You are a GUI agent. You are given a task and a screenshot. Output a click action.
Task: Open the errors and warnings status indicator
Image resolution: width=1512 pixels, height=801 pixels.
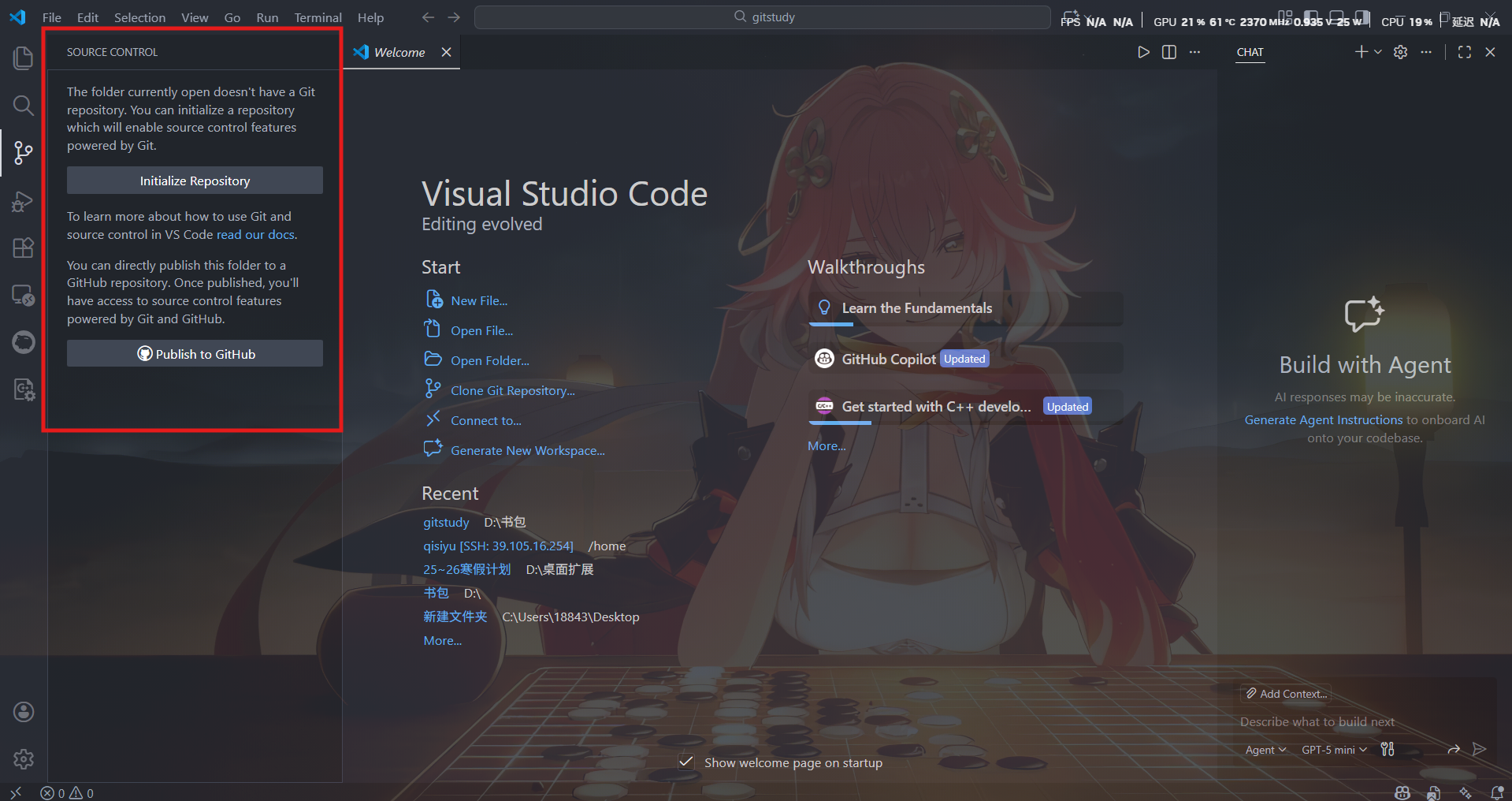click(67, 793)
